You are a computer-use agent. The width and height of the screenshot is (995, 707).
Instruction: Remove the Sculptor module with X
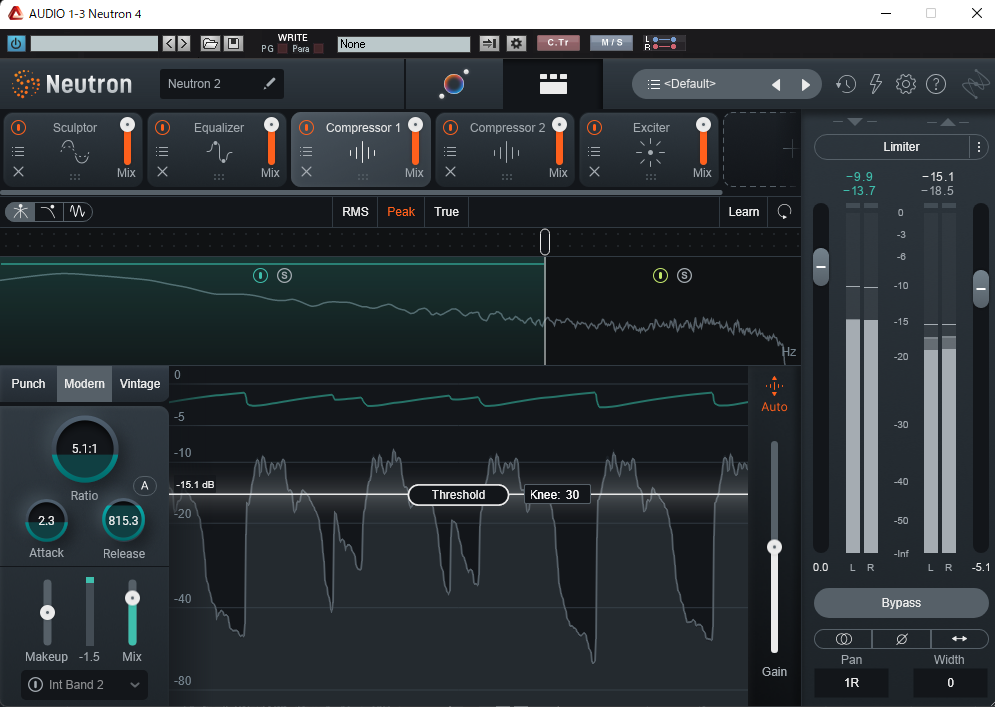(x=18, y=171)
